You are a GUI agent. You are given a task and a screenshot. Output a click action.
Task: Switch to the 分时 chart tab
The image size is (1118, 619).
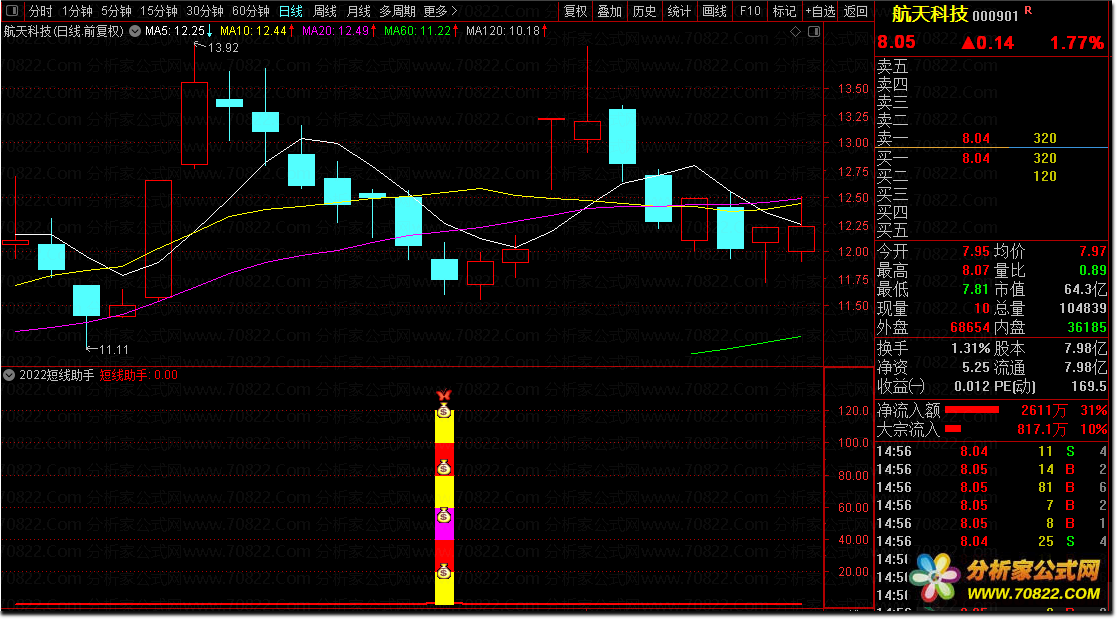point(41,11)
